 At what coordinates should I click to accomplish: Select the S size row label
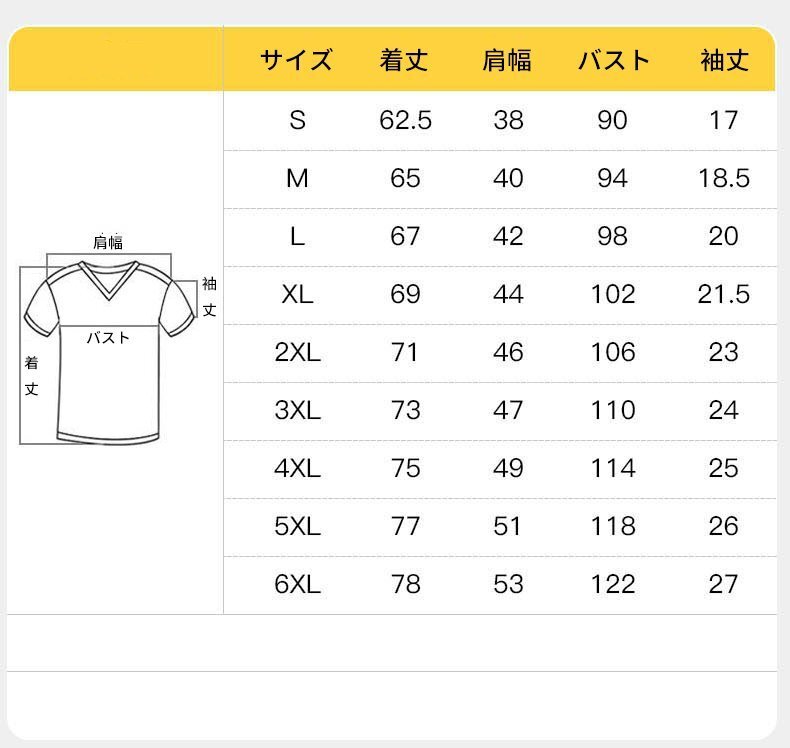click(x=297, y=121)
